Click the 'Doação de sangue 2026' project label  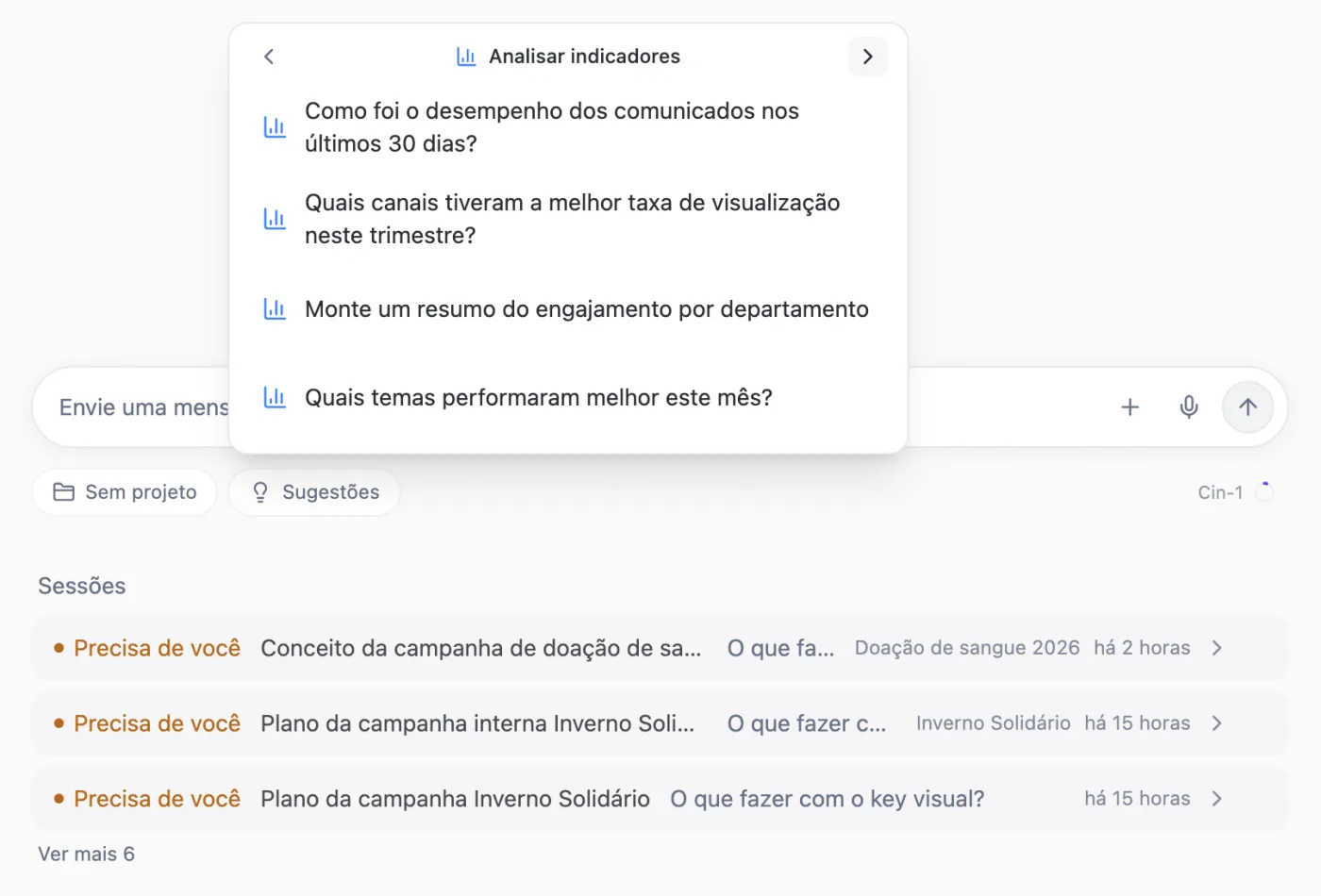point(967,648)
